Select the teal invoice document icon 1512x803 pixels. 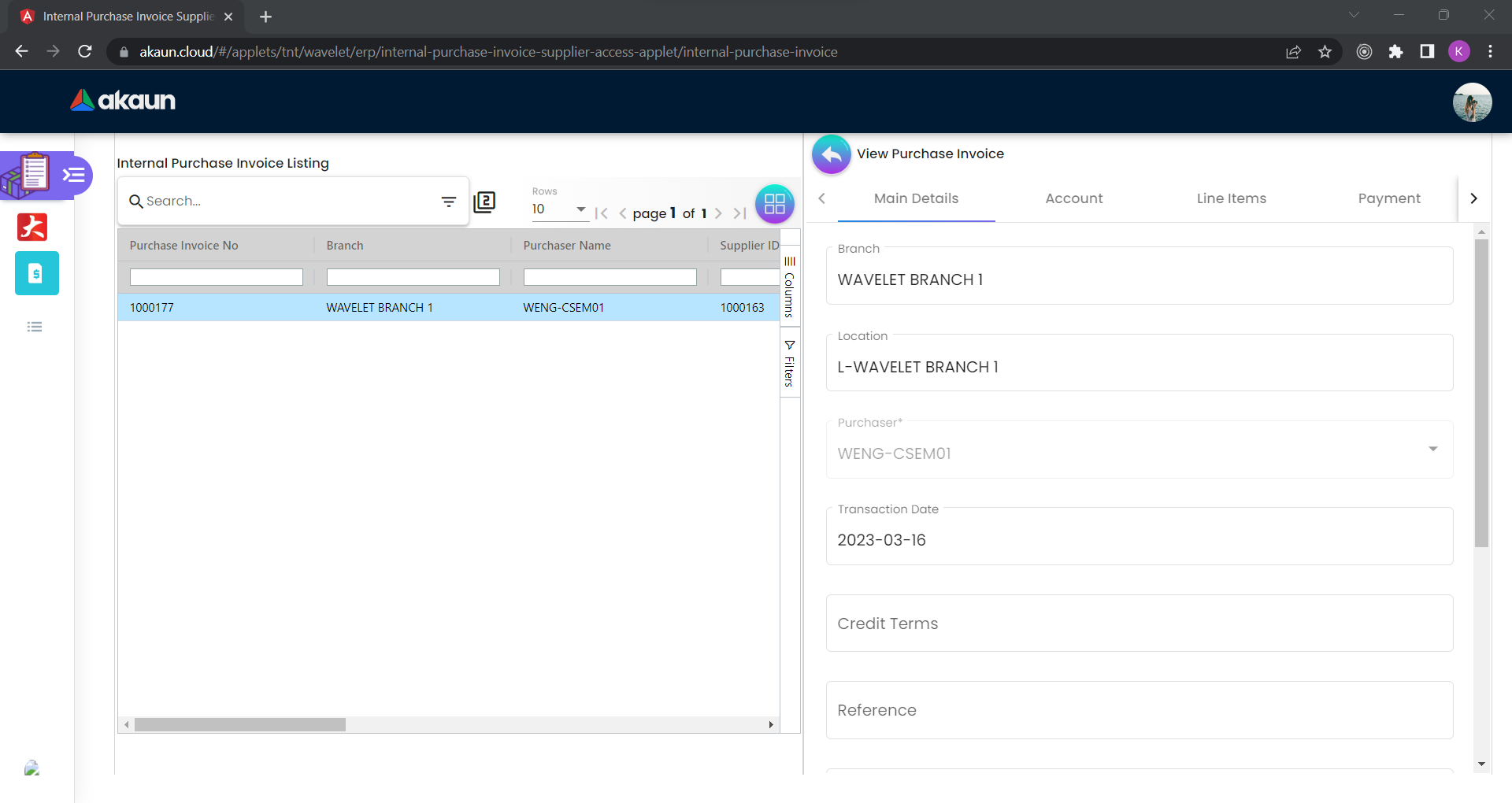click(36, 273)
